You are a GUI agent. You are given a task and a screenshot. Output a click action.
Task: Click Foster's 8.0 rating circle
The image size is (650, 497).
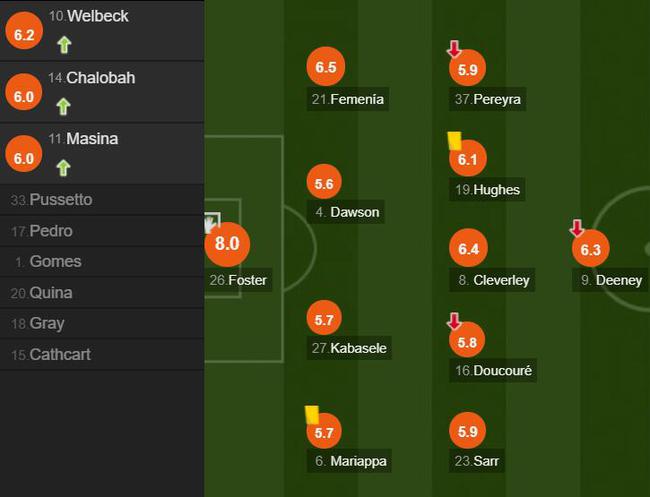coord(227,244)
